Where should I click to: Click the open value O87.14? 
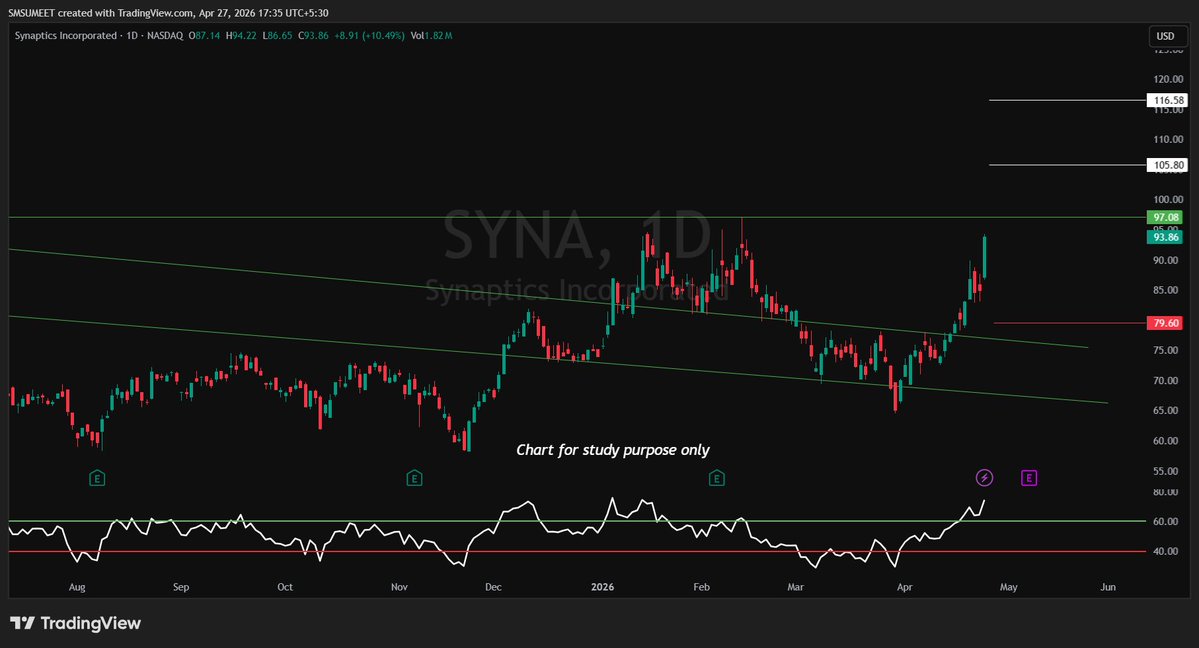point(204,35)
